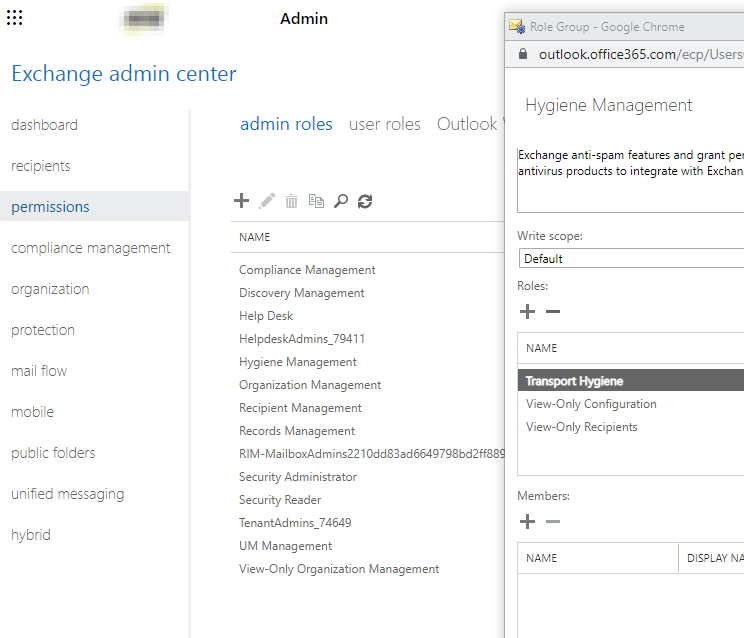This screenshot has width=744, height=638.
Task: Select the Help Desk role group
Action: pyautogui.click(x=266, y=316)
